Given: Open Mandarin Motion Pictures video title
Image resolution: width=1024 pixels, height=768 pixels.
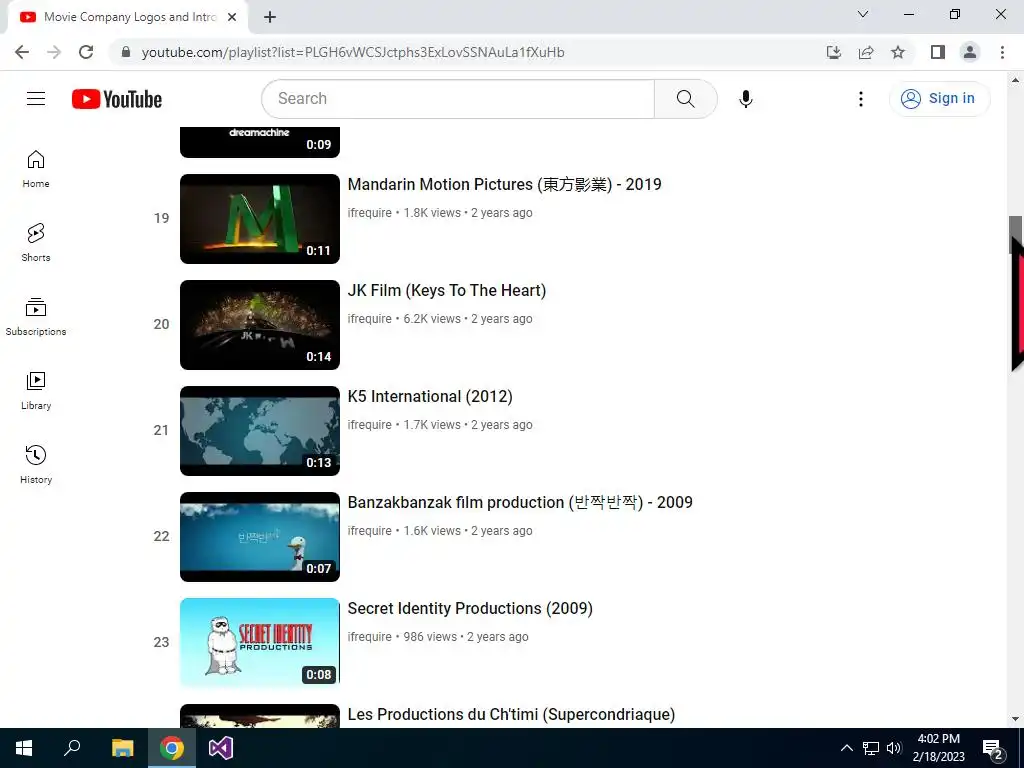Looking at the screenshot, I should coord(504,184).
